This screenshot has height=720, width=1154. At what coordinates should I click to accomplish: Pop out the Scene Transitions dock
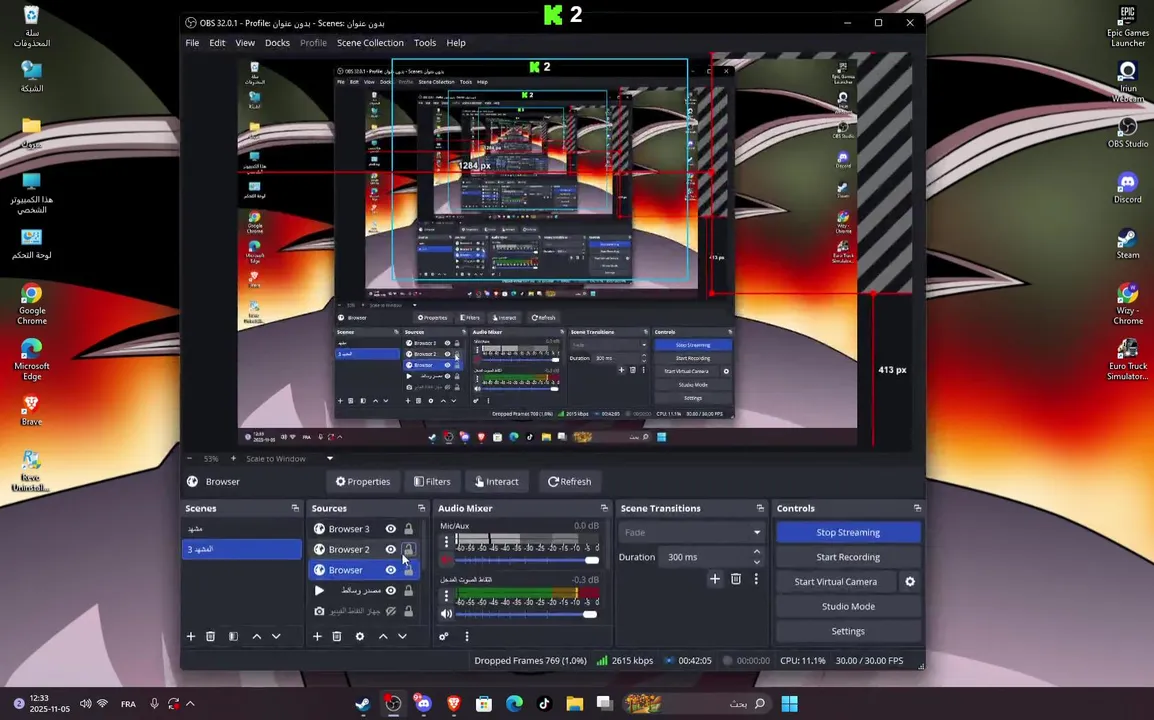point(760,508)
